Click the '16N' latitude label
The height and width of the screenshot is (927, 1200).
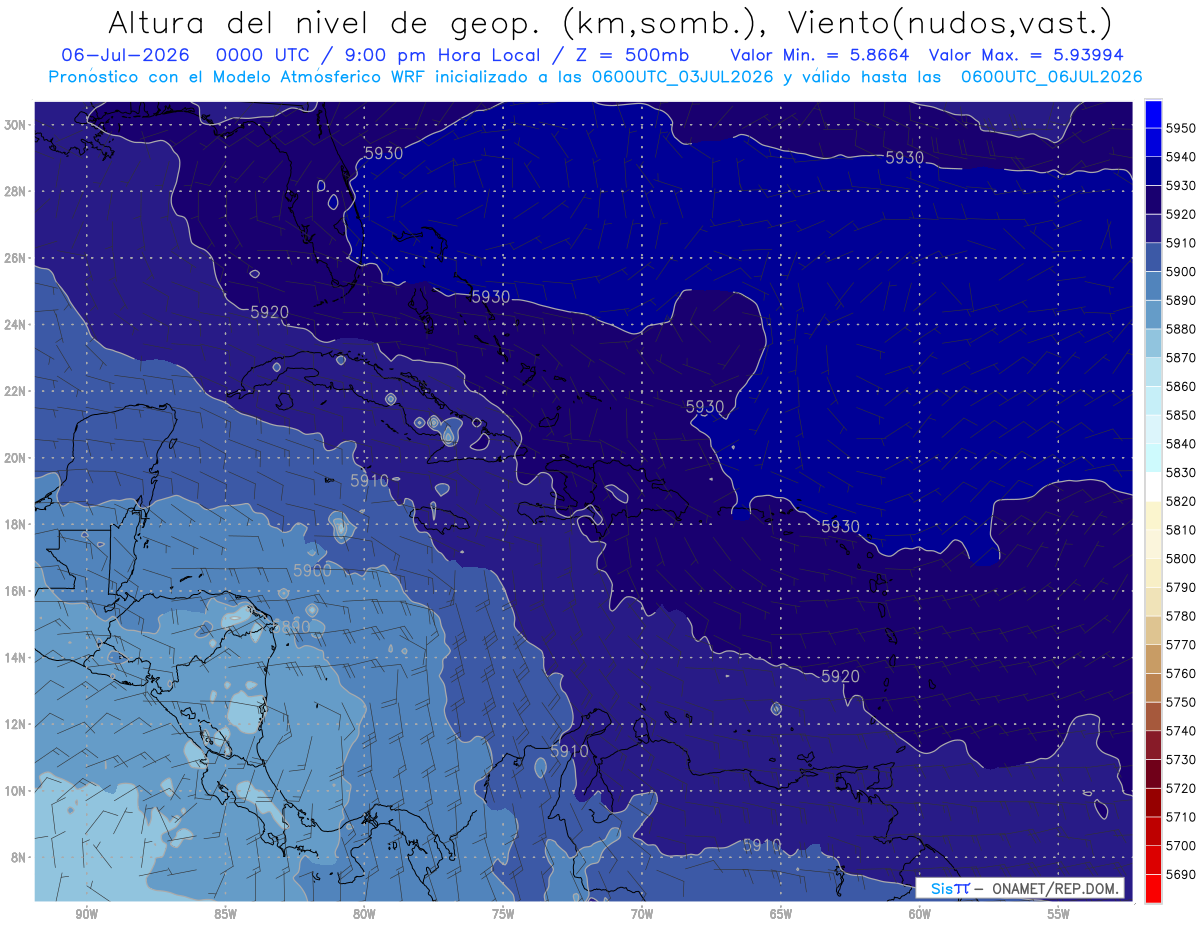pyautogui.click(x=16, y=590)
